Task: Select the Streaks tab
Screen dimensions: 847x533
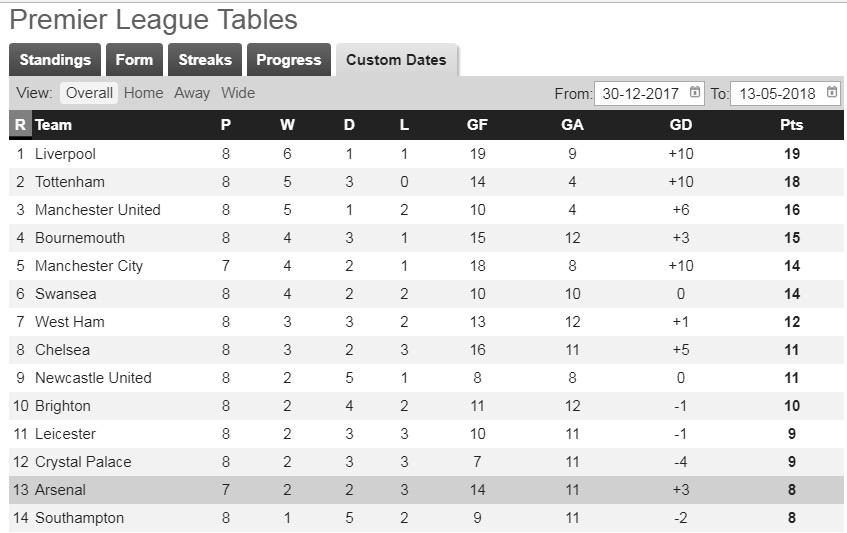Action: (x=205, y=60)
